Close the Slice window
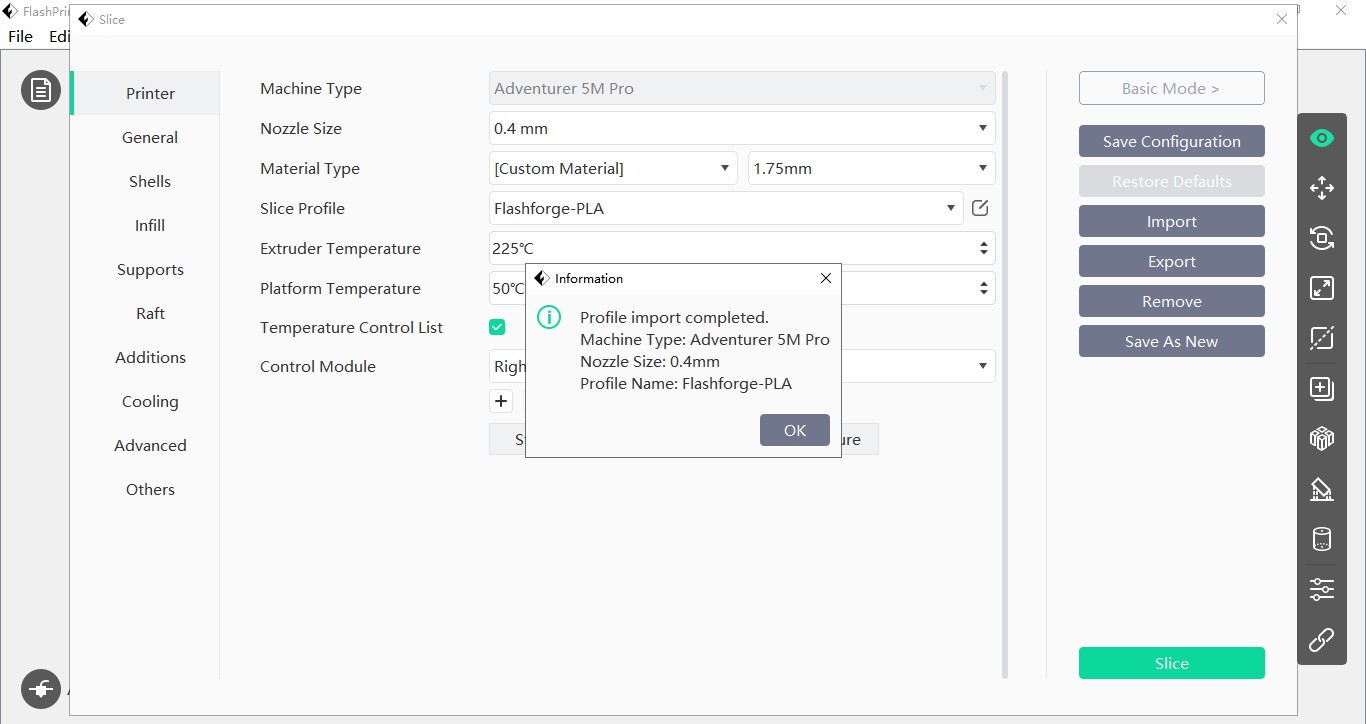This screenshot has width=1366, height=724. (1282, 19)
